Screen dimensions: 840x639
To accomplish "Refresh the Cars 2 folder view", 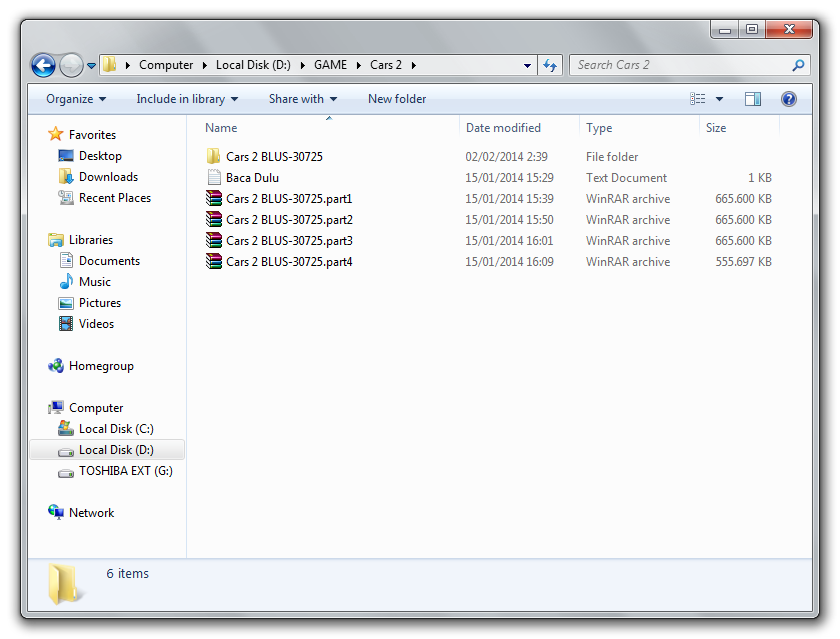I will 550,65.
